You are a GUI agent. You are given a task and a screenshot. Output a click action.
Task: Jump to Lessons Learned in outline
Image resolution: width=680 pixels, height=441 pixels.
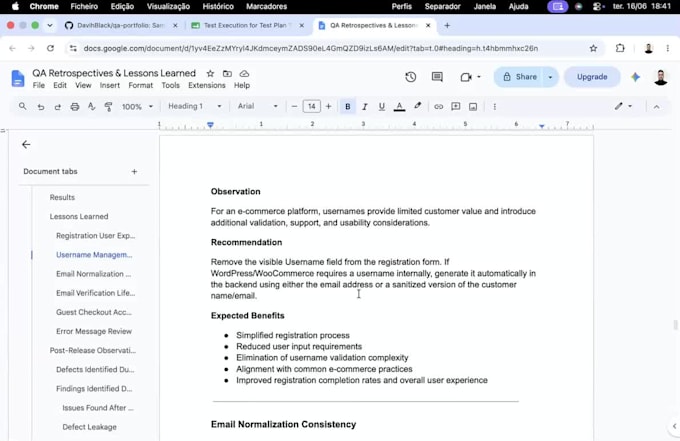tap(79, 216)
